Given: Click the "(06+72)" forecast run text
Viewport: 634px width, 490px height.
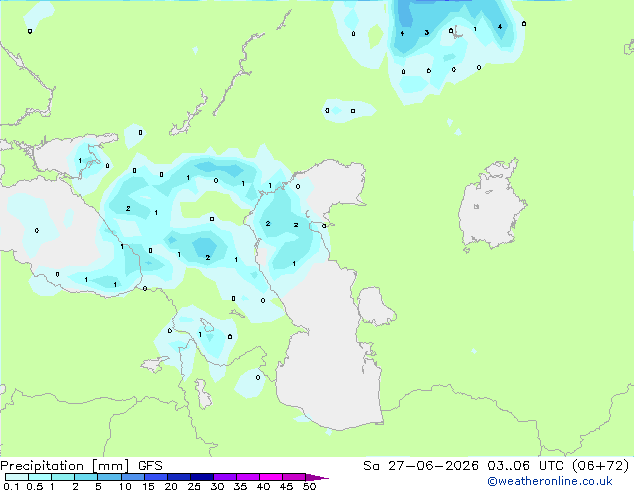Looking at the screenshot, I should pos(600,466).
